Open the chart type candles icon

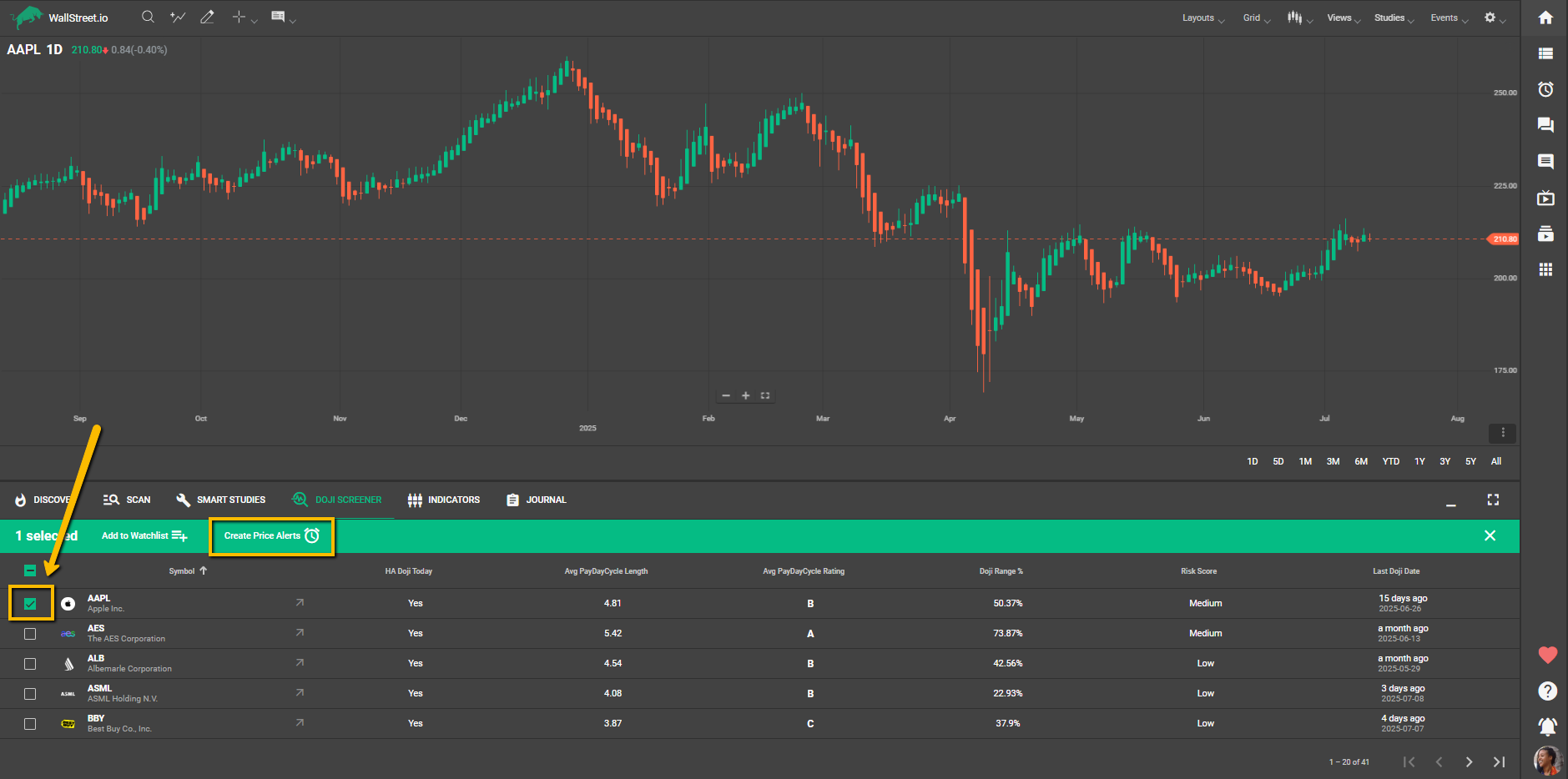(1294, 18)
